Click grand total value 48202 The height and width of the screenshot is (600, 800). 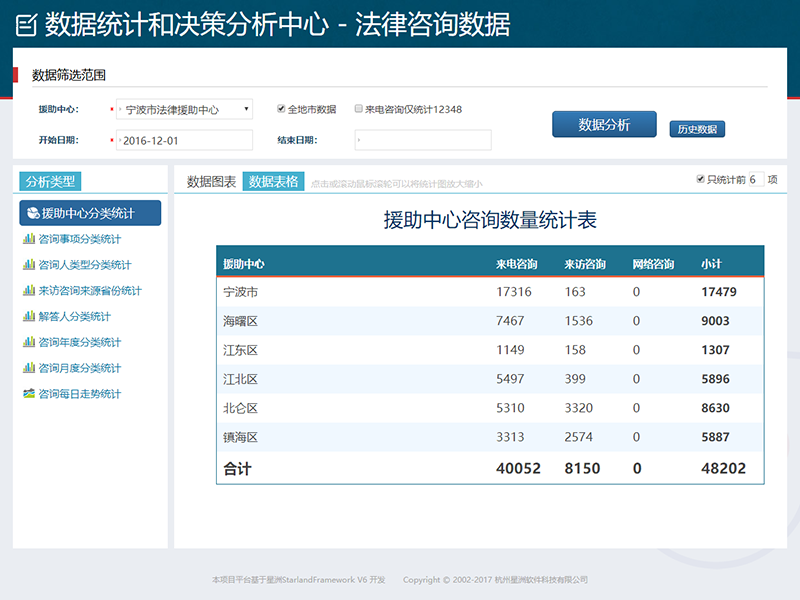(723, 468)
